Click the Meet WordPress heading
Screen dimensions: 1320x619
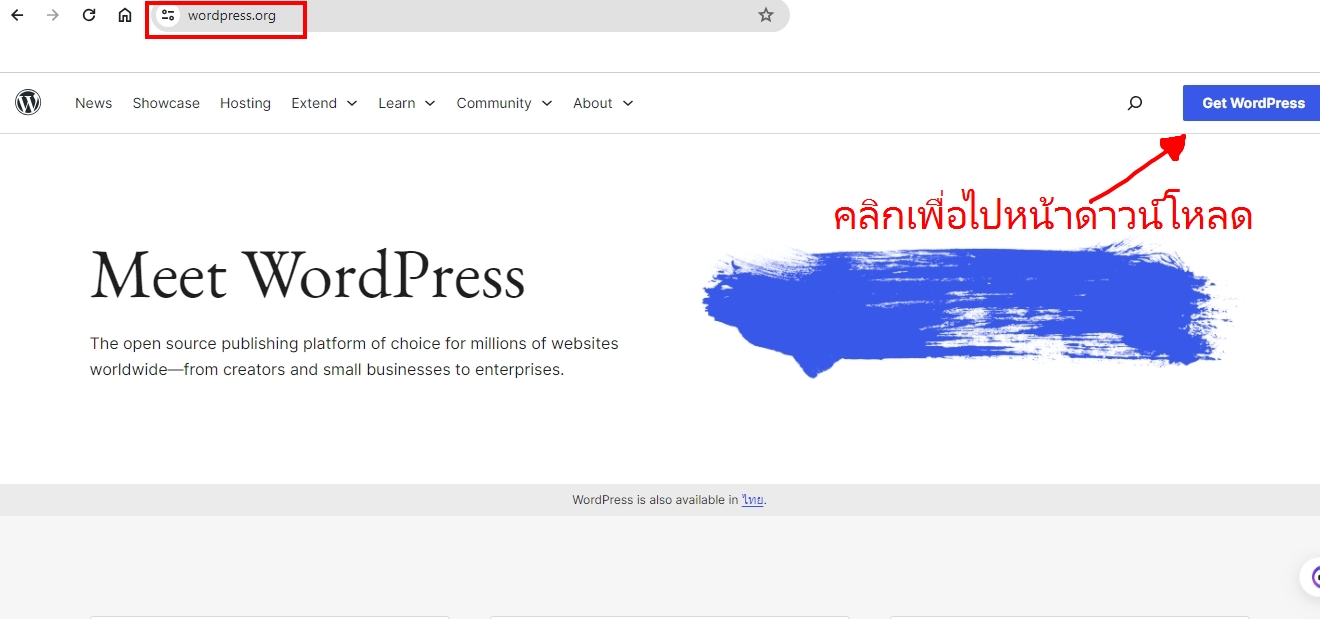tap(308, 275)
